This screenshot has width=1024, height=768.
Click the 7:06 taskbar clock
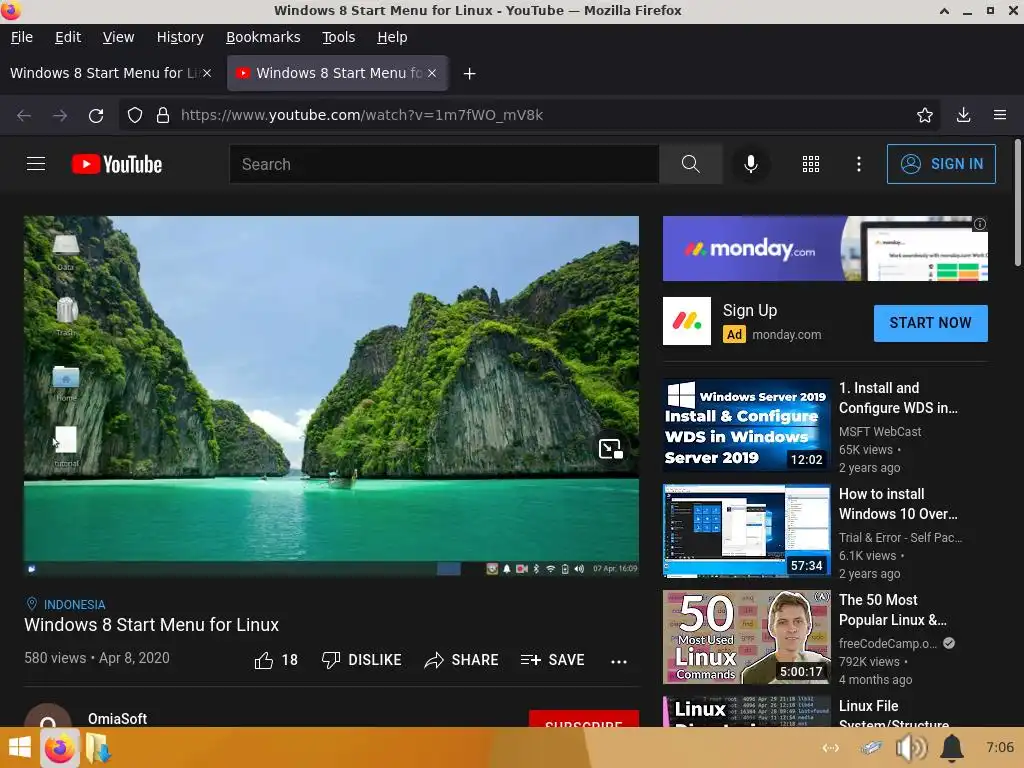(x=999, y=747)
